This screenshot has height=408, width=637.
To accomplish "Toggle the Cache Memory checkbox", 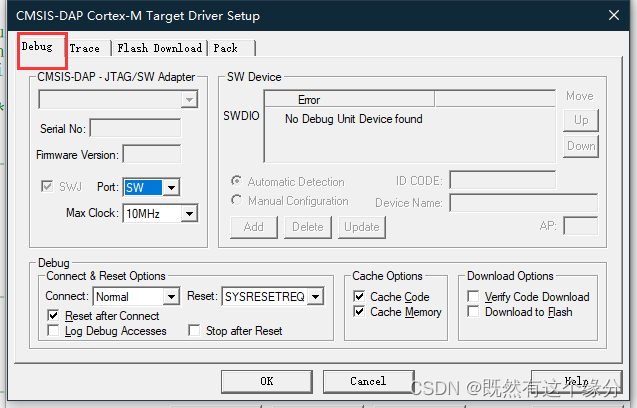I will [x=359, y=311].
